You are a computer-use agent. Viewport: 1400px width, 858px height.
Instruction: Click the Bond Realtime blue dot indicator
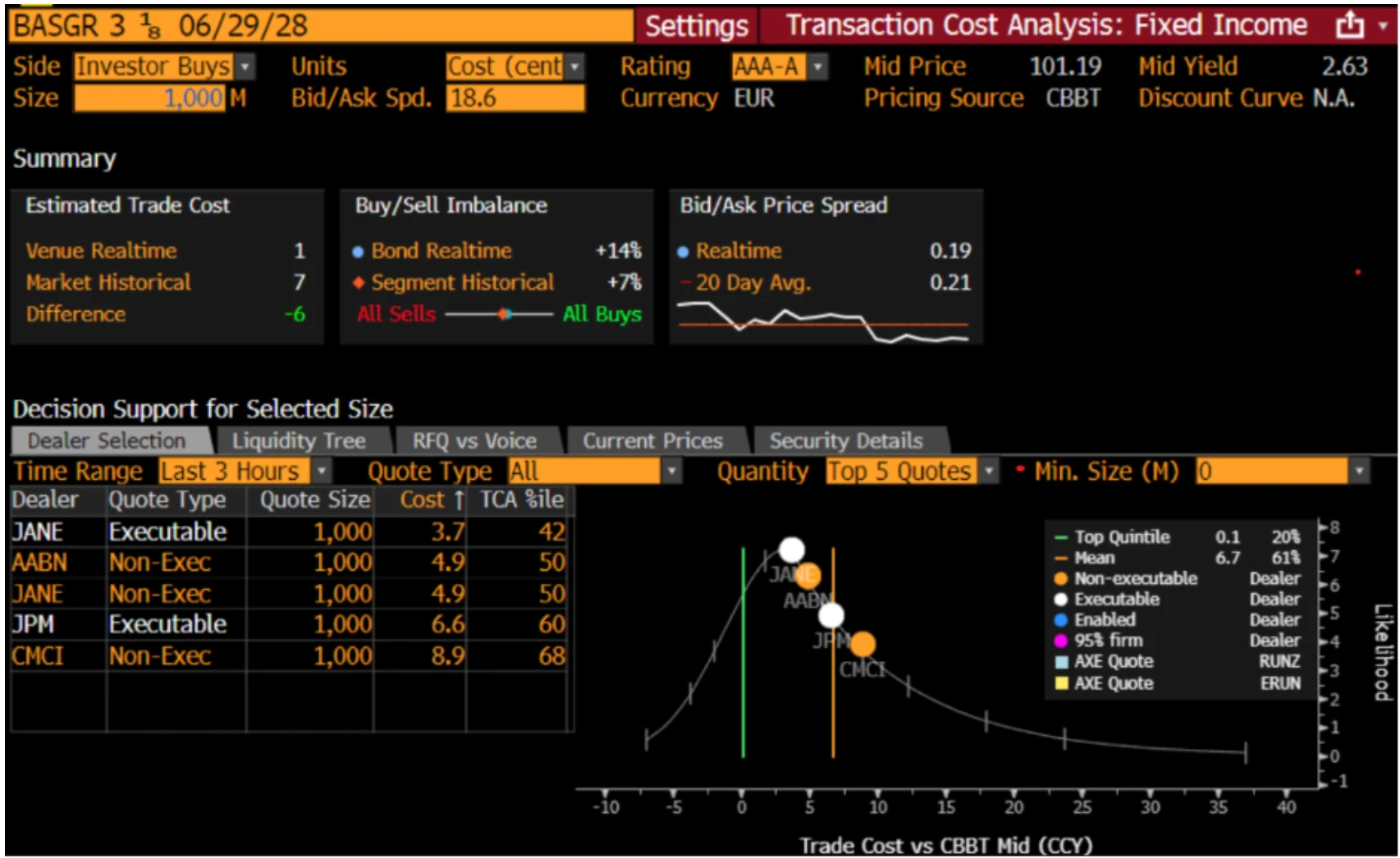(x=358, y=252)
